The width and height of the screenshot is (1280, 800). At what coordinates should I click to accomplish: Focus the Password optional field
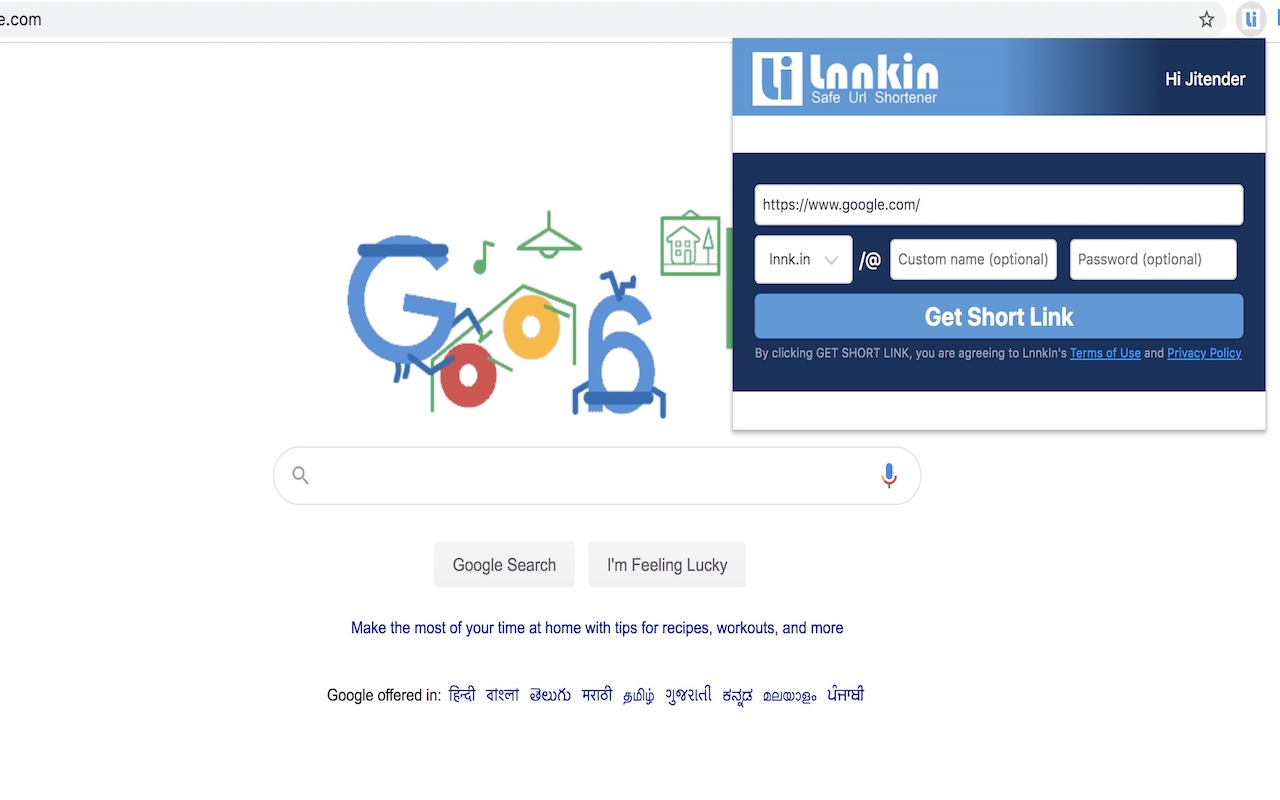coord(1153,260)
